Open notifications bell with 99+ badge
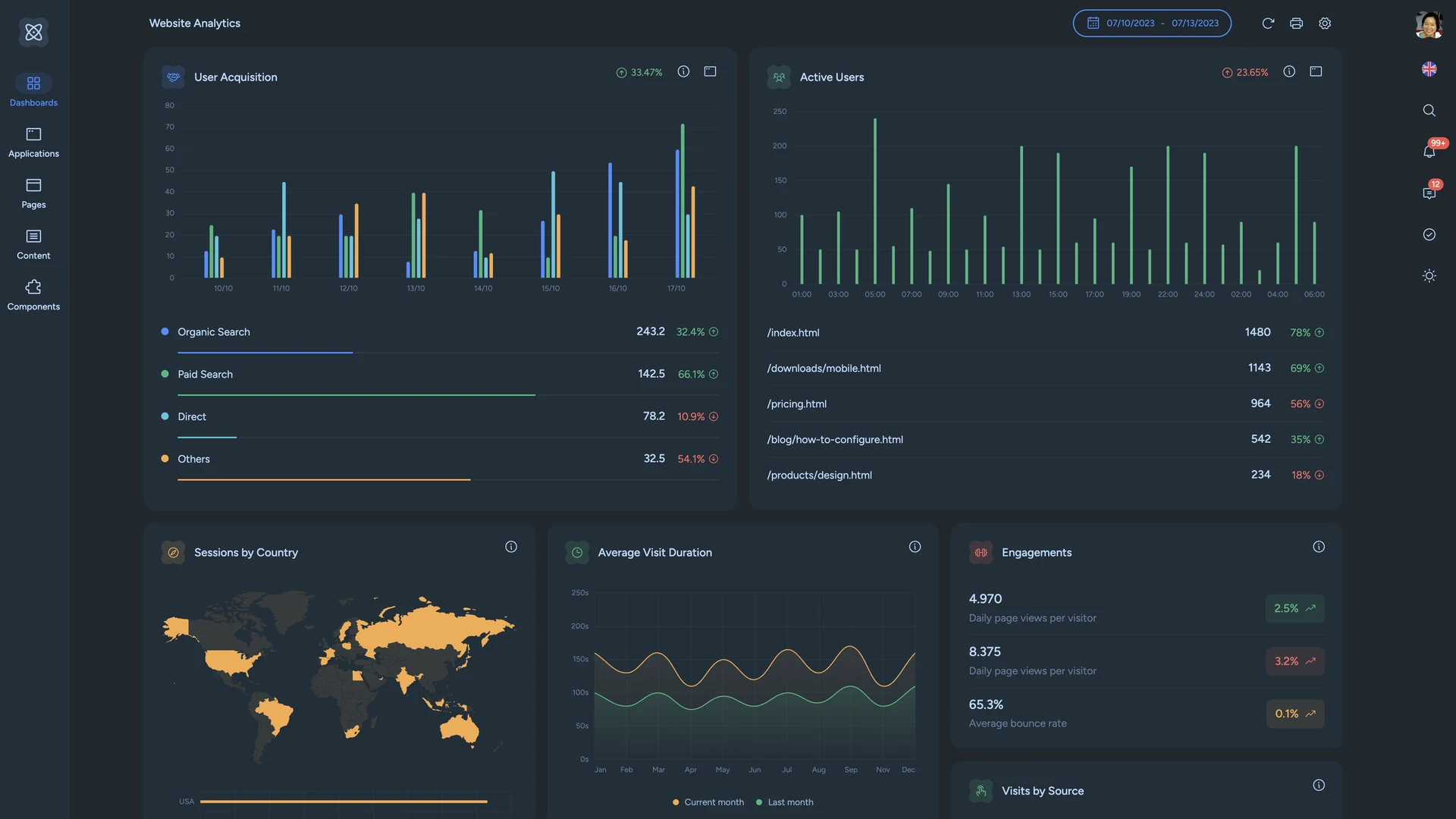The image size is (1456, 819). click(x=1429, y=151)
